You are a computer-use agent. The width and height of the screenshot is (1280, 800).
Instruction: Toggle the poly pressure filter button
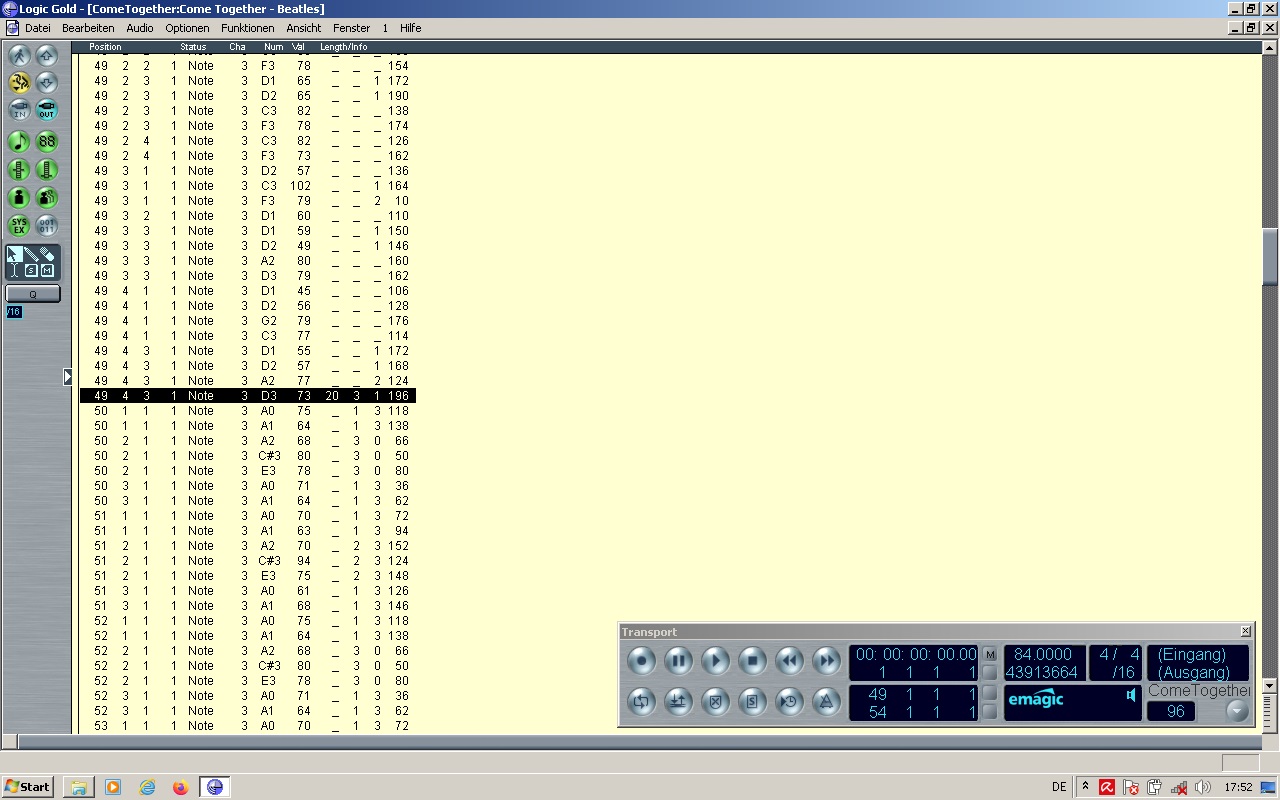pos(47,197)
